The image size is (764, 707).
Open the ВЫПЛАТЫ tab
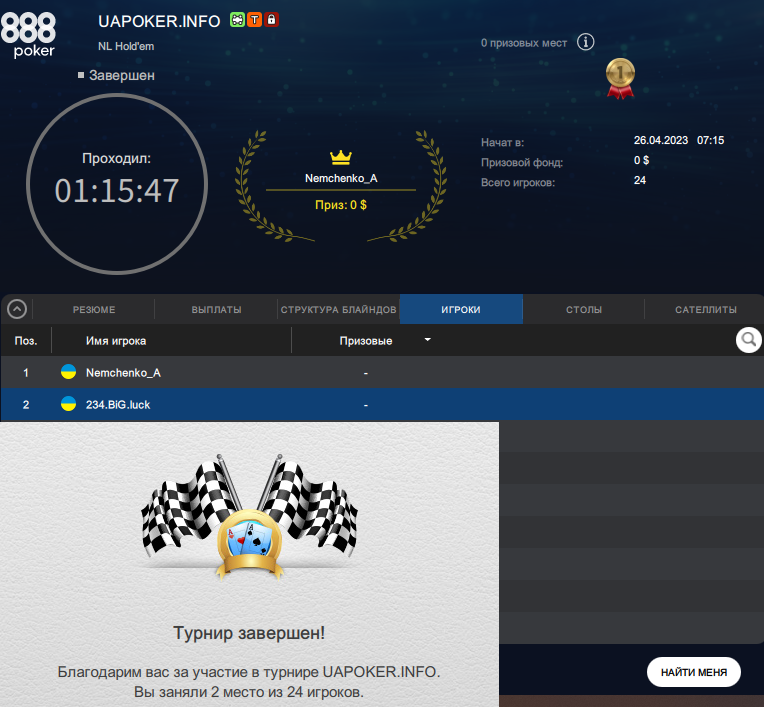(x=216, y=309)
